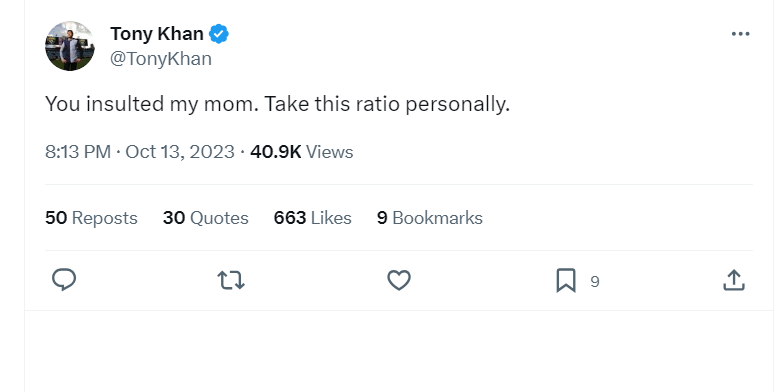Image resolution: width=777 pixels, height=392 pixels.
Task: Click the share upload arrow icon
Action: (x=734, y=280)
